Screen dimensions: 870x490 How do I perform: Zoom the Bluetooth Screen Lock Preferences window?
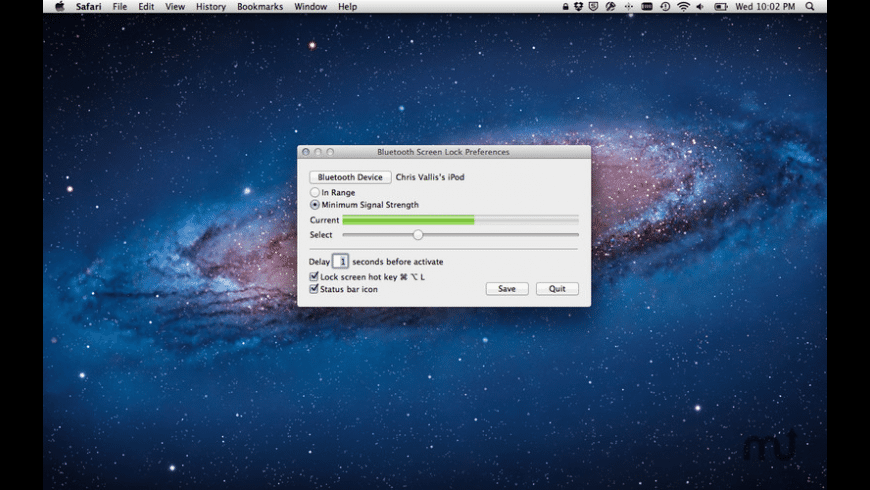tap(330, 151)
